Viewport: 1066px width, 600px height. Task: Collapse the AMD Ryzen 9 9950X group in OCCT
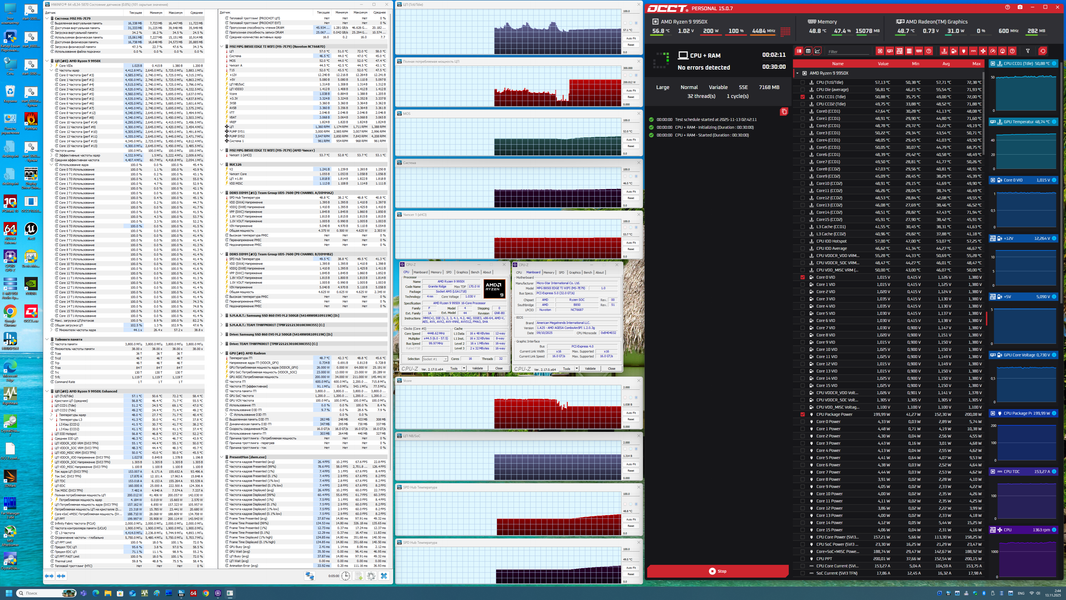tap(797, 73)
